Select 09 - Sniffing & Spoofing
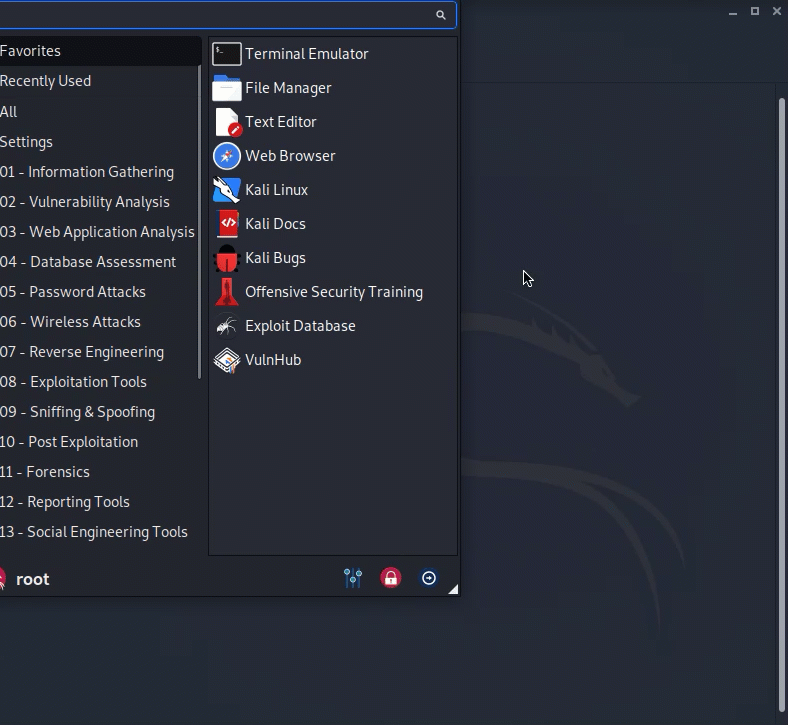The width and height of the screenshot is (788, 725). (x=98, y=412)
